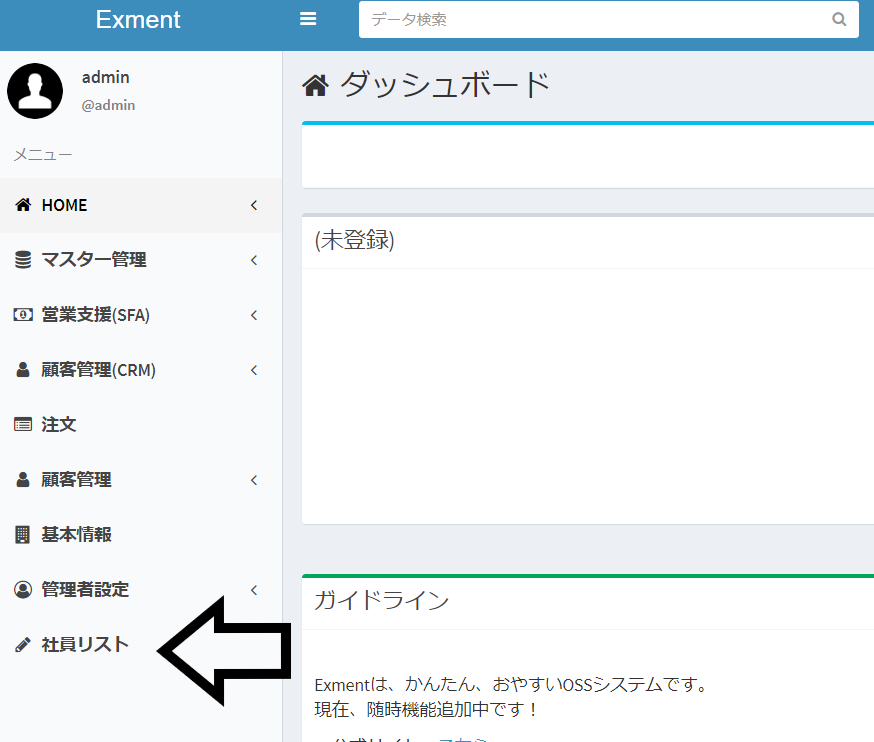Open the 顧客管理 menu item

pyautogui.click(x=141, y=479)
